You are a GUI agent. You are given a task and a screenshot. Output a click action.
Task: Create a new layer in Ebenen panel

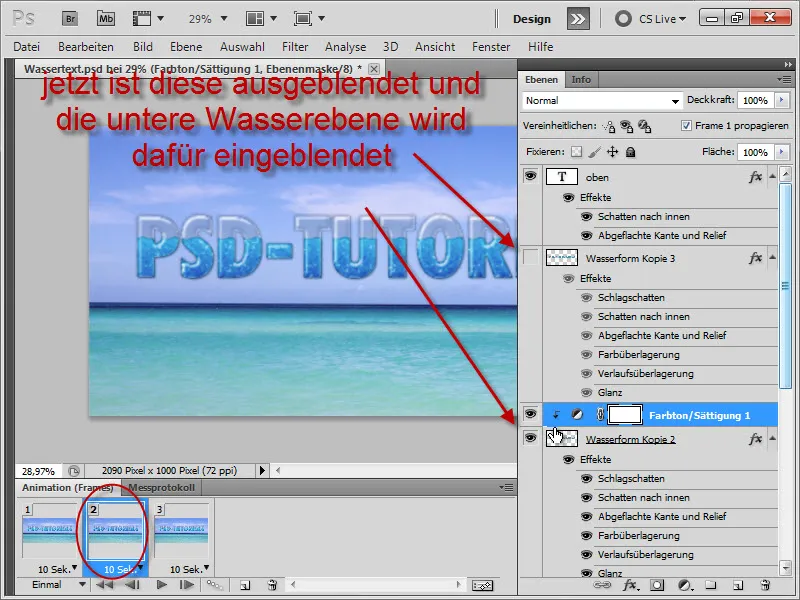pyautogui.click(x=737, y=585)
